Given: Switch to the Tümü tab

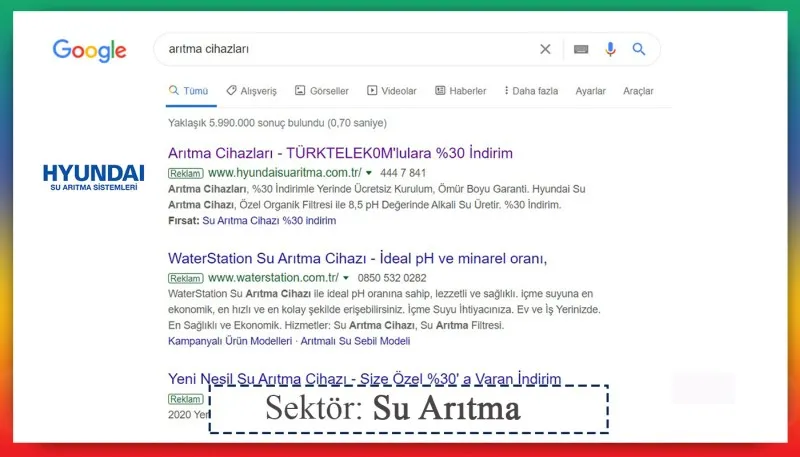Looking at the screenshot, I should tap(187, 91).
